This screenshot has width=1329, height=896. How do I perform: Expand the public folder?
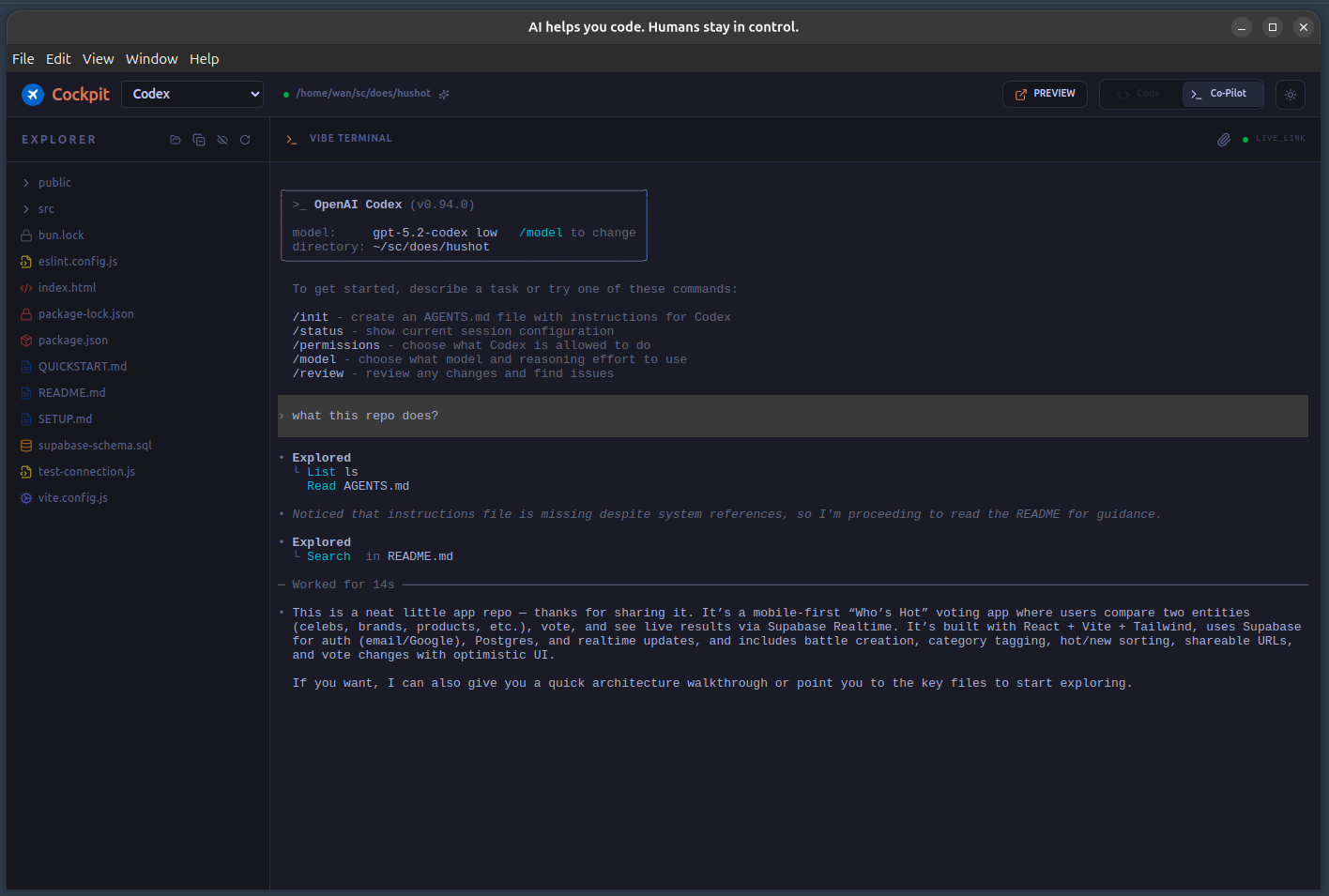click(54, 183)
